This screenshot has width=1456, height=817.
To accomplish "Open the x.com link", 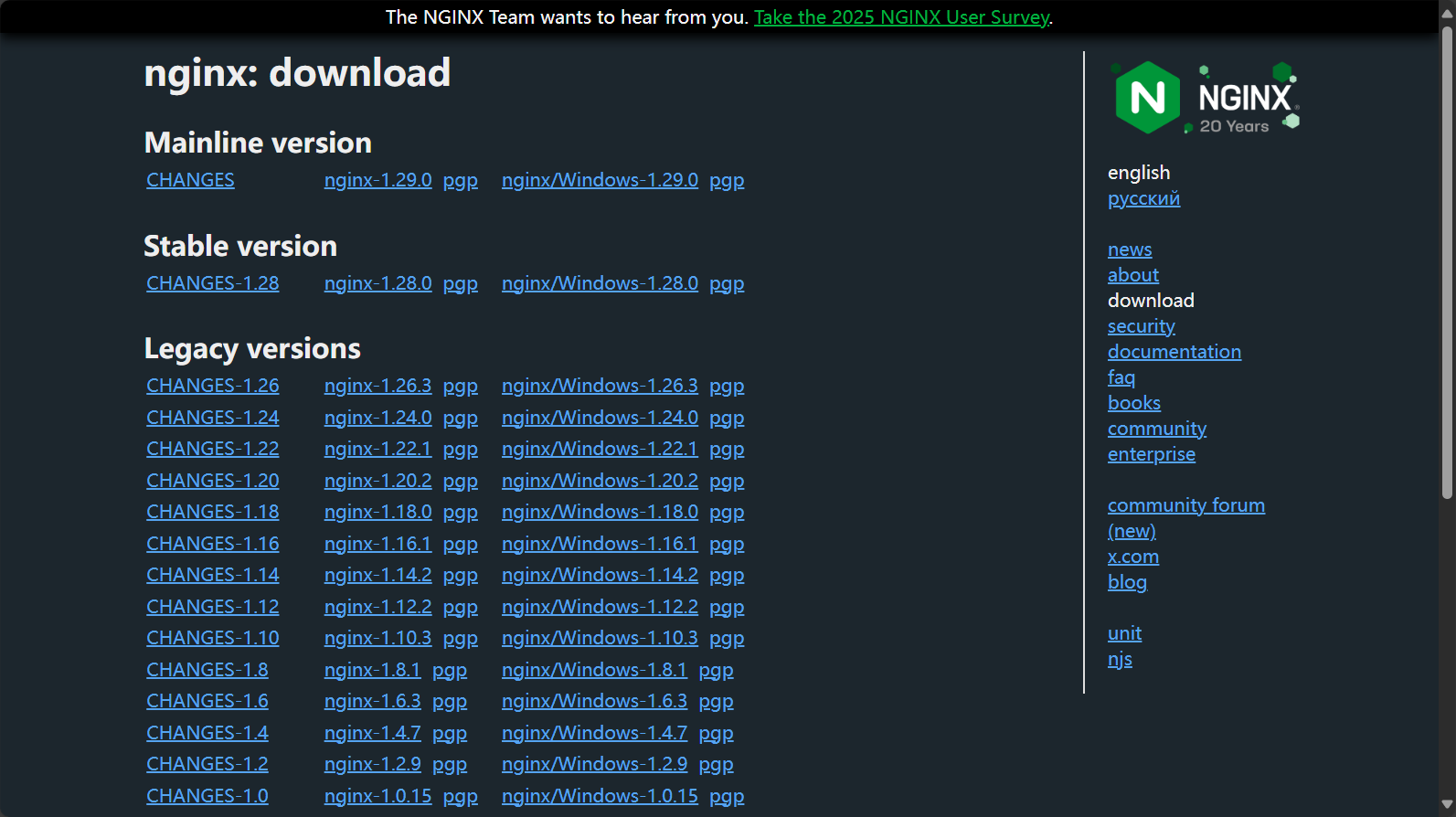I will [1133, 557].
